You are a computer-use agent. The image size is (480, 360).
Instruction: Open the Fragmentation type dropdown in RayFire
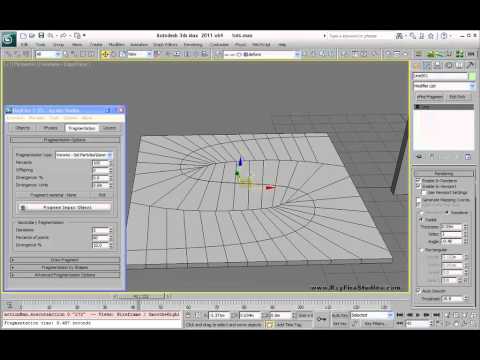[x=84, y=155]
